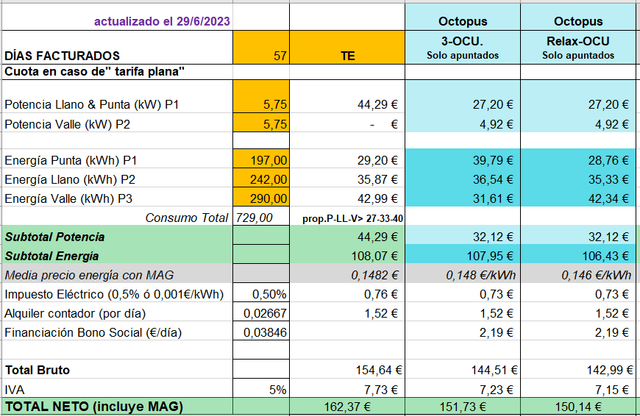This screenshot has height=416, width=640.
Task: Click the Consumo Total label
Action: pyautogui.click(x=117, y=217)
